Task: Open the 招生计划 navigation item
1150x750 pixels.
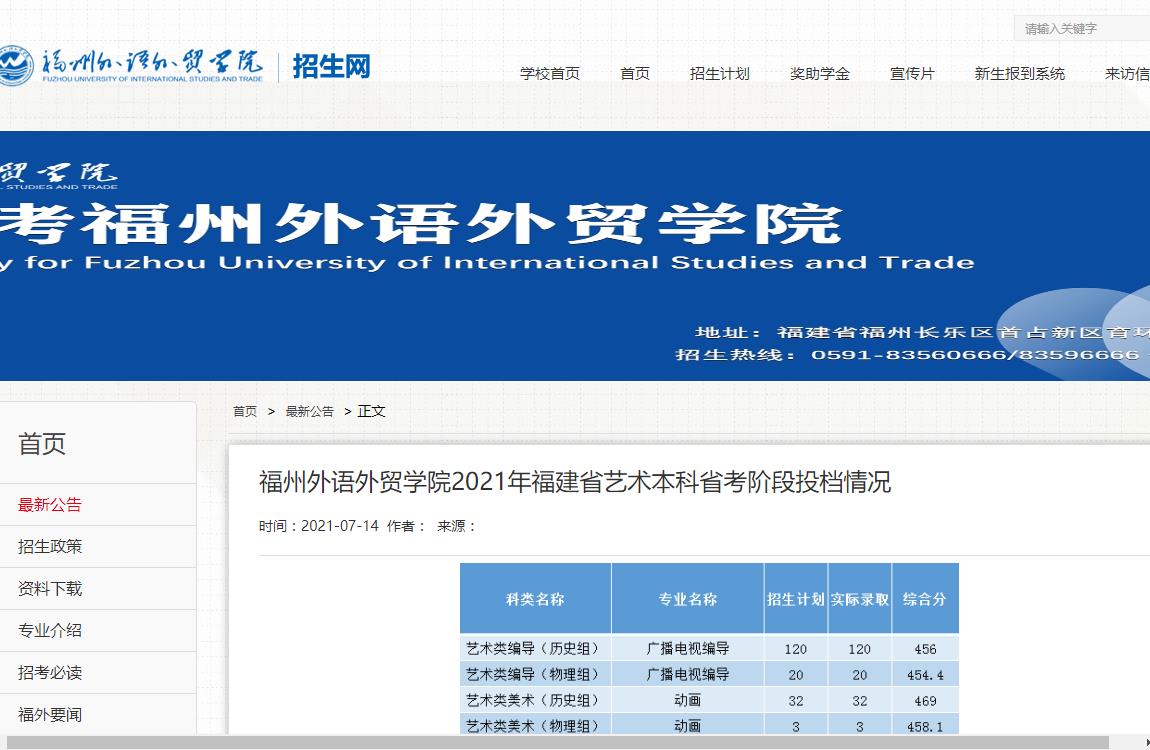Action: 719,73
